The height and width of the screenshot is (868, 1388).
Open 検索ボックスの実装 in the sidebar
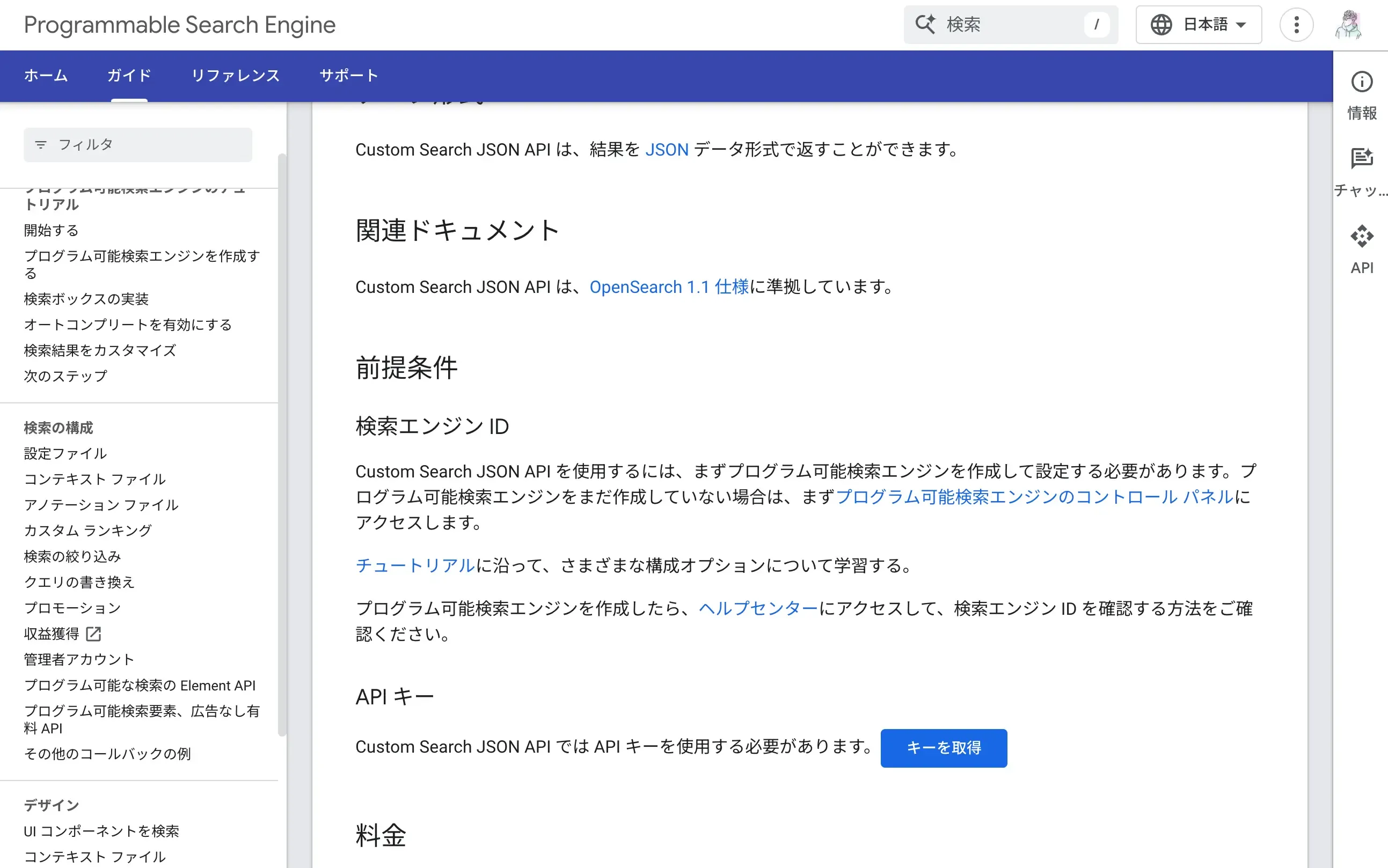click(86, 299)
